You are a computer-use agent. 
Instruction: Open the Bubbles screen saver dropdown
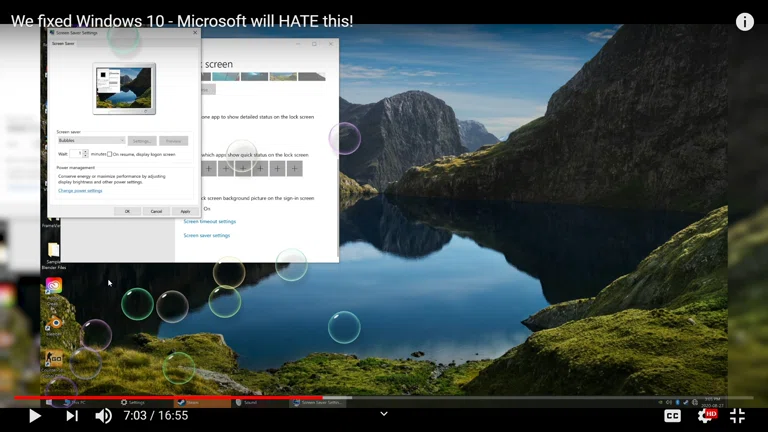coord(91,141)
